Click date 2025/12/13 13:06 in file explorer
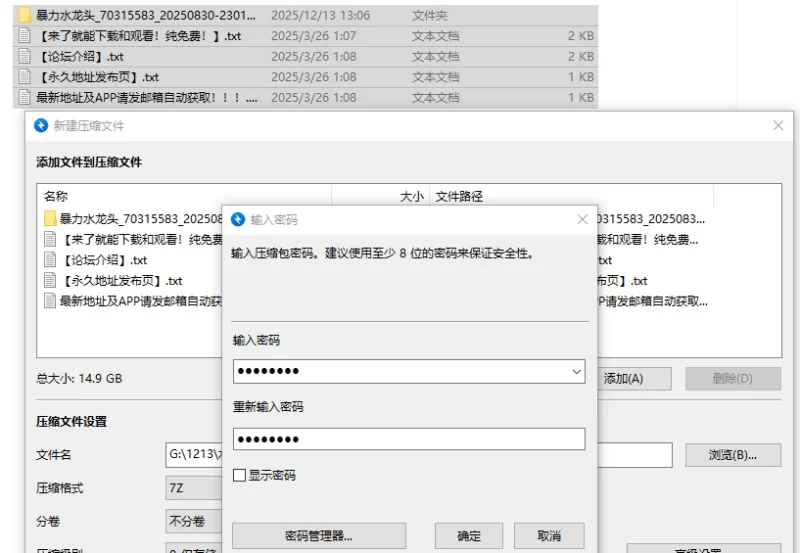 (x=320, y=15)
